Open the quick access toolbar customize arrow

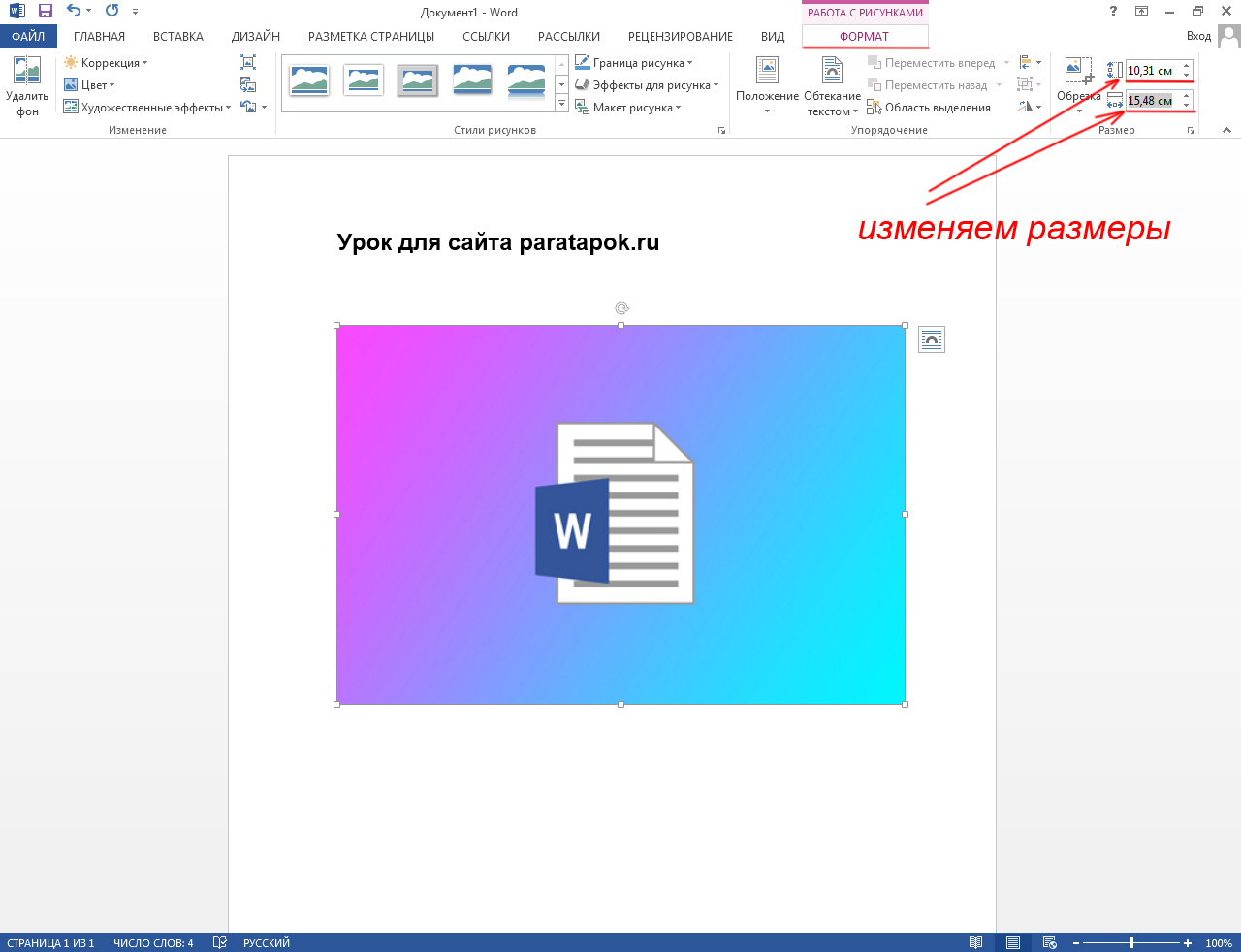point(135,13)
